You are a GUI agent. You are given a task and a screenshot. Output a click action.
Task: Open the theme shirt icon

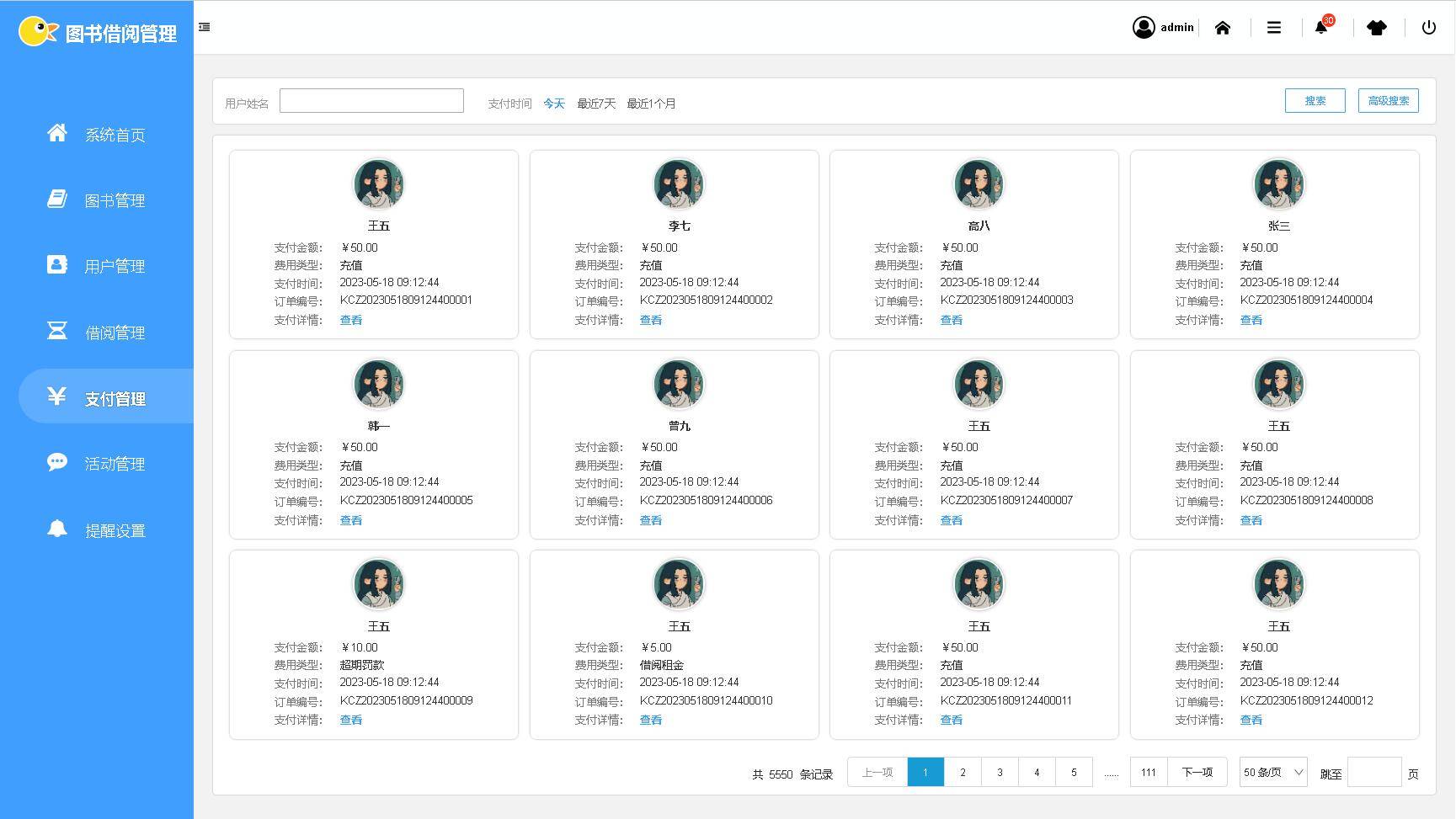coord(1376,28)
